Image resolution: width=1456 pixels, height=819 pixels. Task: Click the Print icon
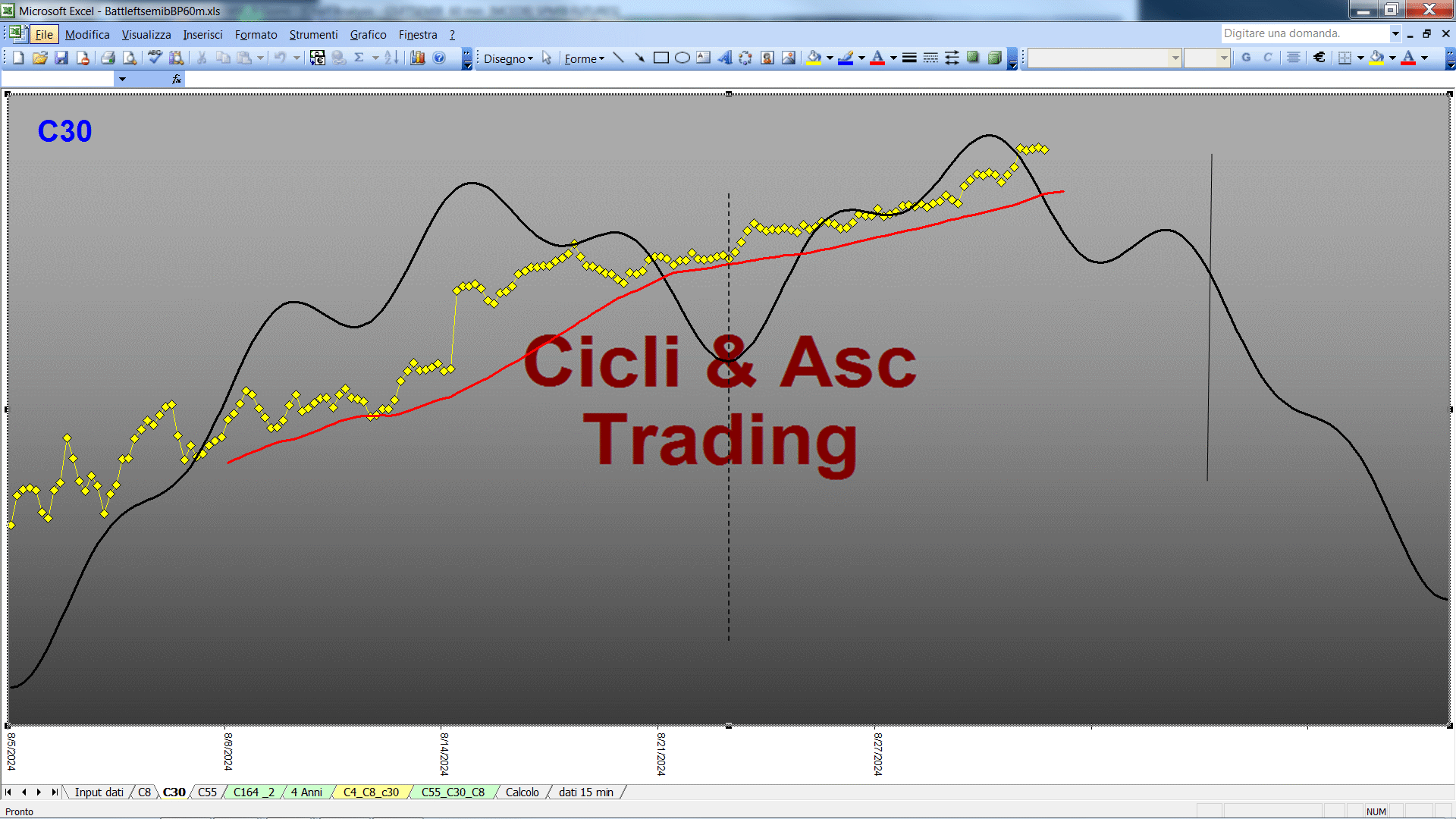pyautogui.click(x=108, y=58)
